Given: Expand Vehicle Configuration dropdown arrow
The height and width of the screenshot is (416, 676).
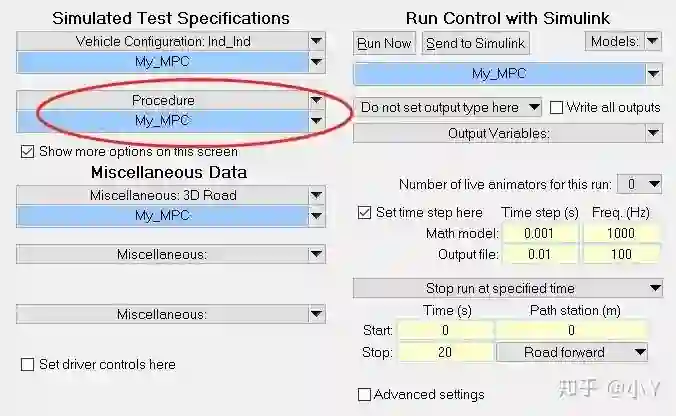Looking at the screenshot, I should coord(316,41).
